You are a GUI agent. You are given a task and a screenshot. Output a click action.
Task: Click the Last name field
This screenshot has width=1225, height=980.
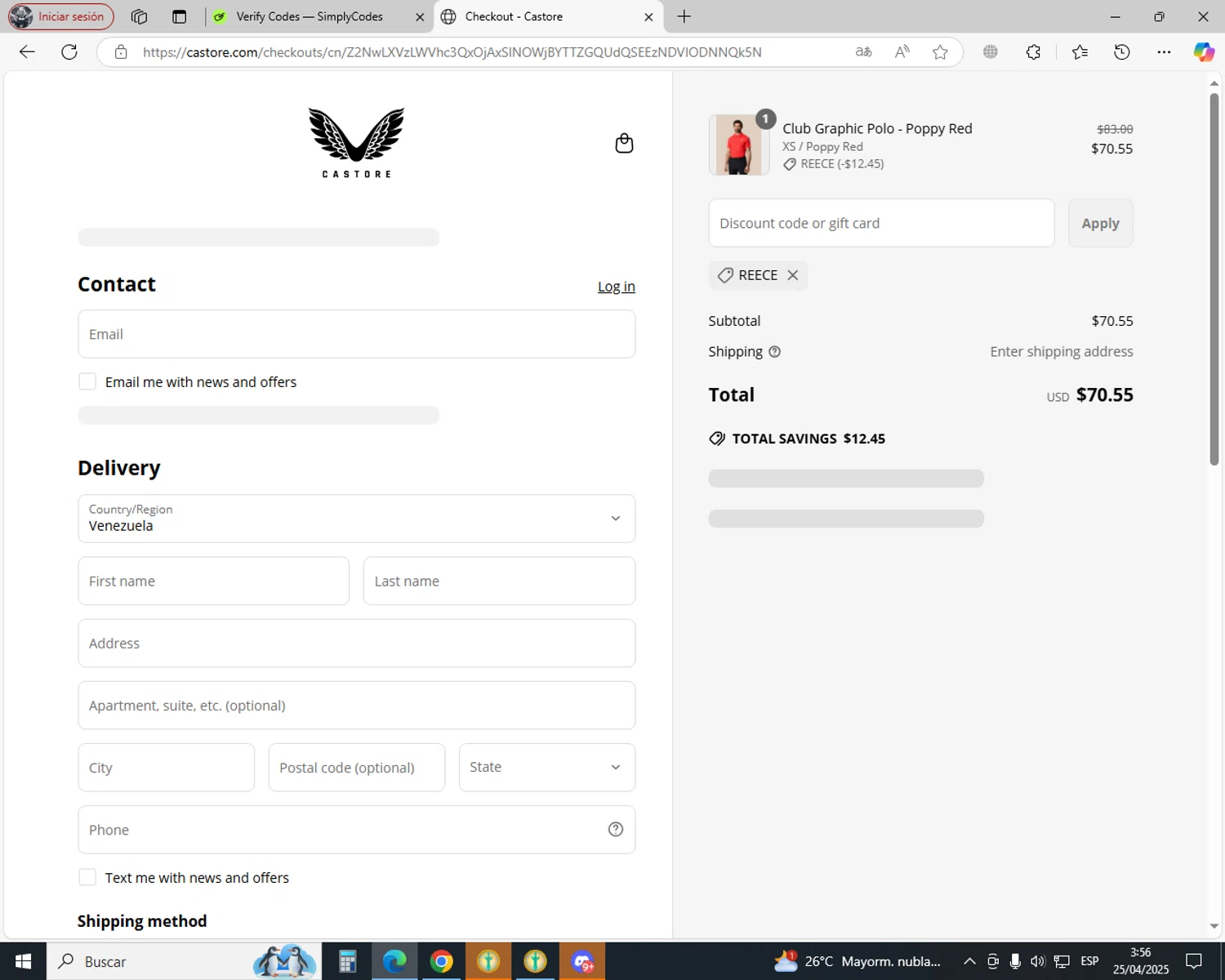[499, 581]
